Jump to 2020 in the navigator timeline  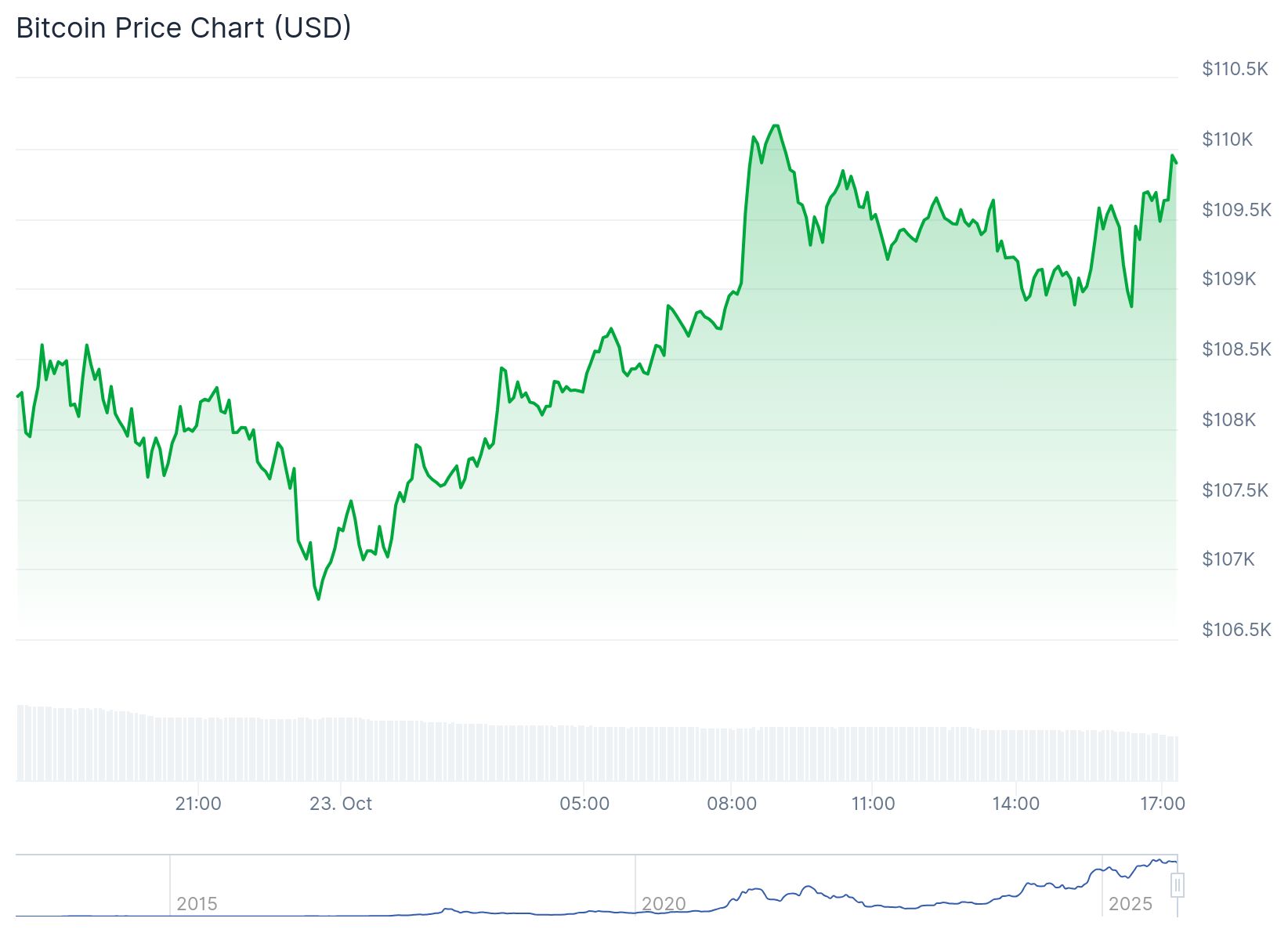pyautogui.click(x=664, y=904)
